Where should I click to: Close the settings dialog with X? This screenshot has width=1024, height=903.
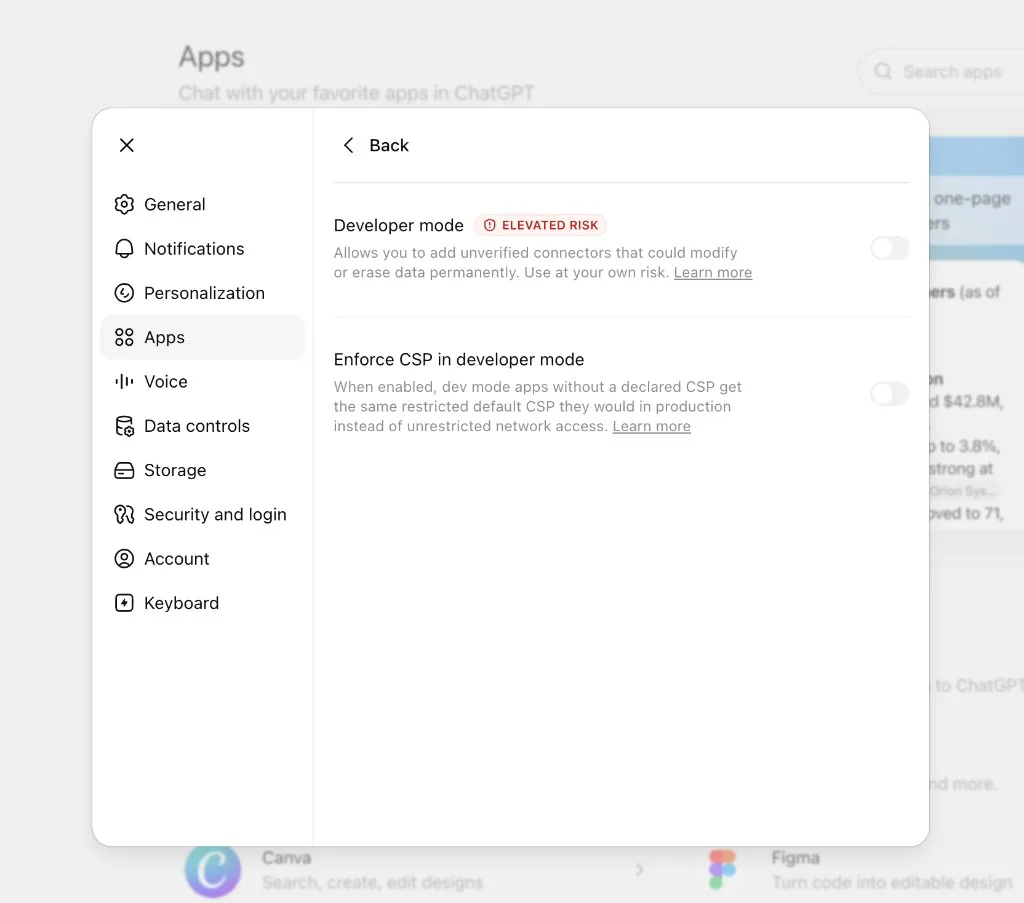pyautogui.click(x=127, y=145)
